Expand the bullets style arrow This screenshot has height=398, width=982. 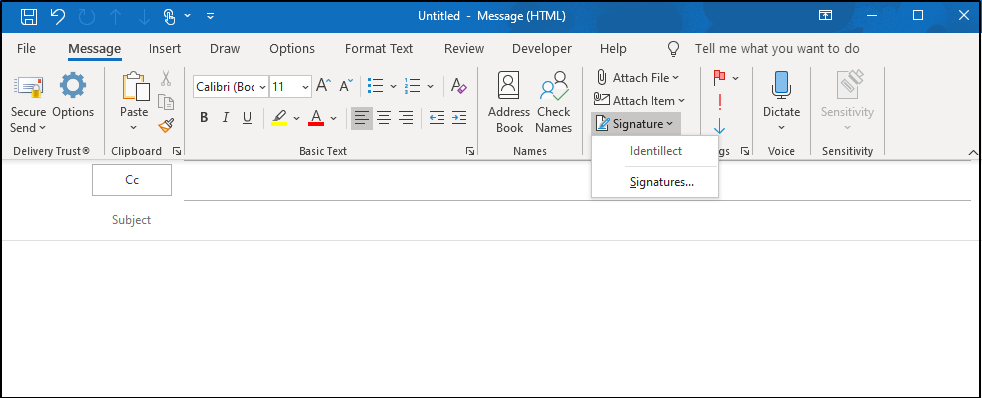[x=393, y=86]
